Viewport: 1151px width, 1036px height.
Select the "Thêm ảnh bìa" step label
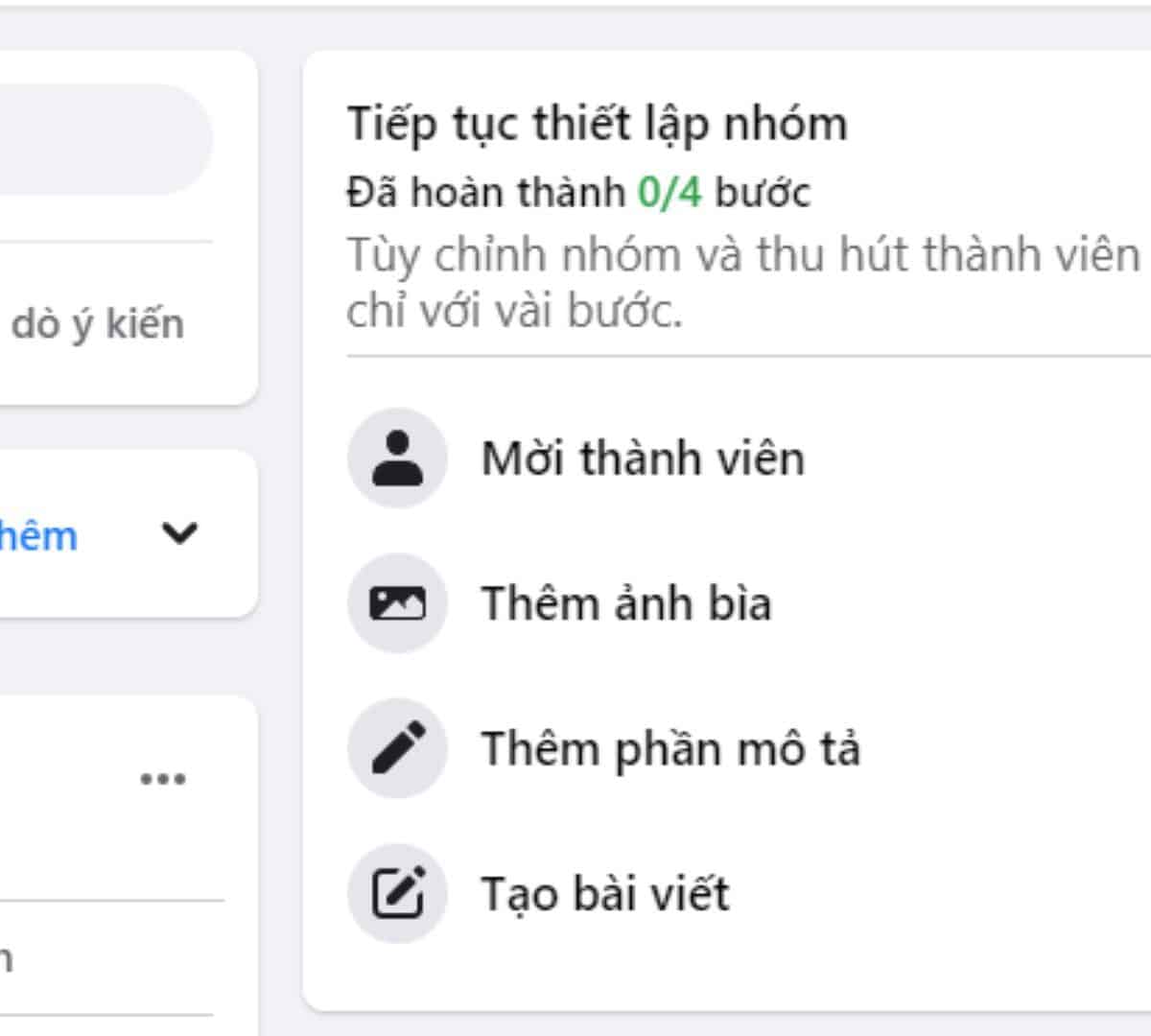[625, 604]
